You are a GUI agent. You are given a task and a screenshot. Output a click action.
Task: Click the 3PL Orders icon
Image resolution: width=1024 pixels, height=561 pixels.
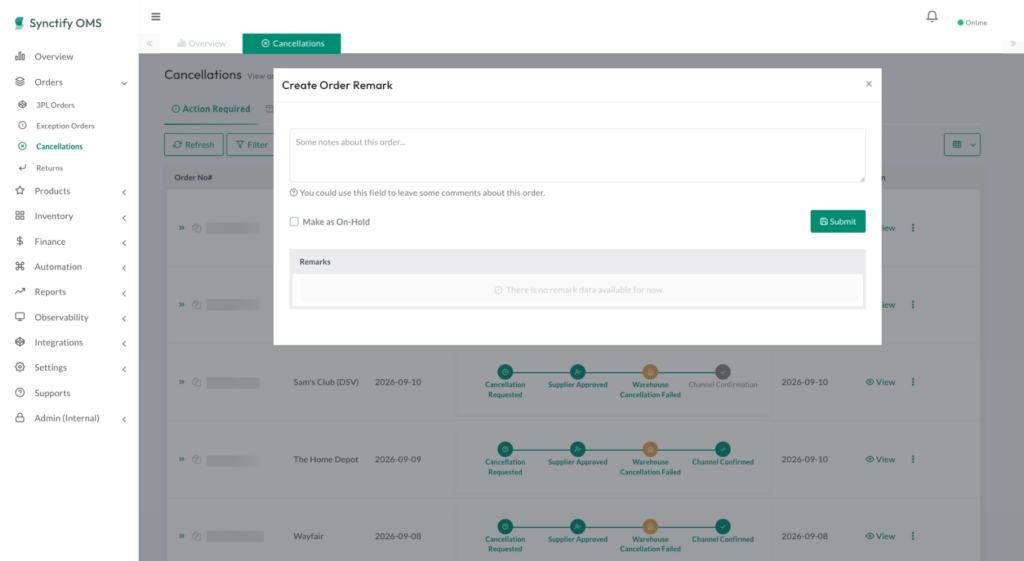(x=22, y=104)
